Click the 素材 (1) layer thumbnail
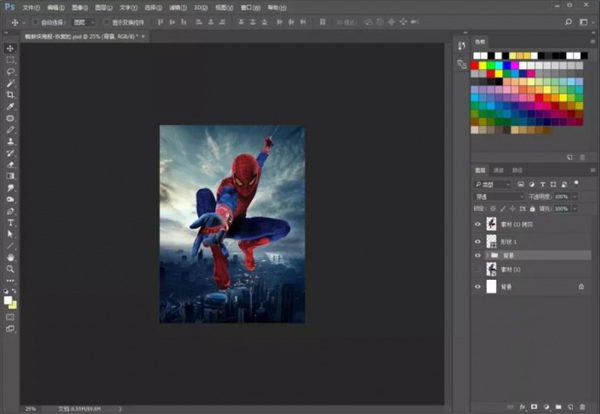 tap(492, 270)
